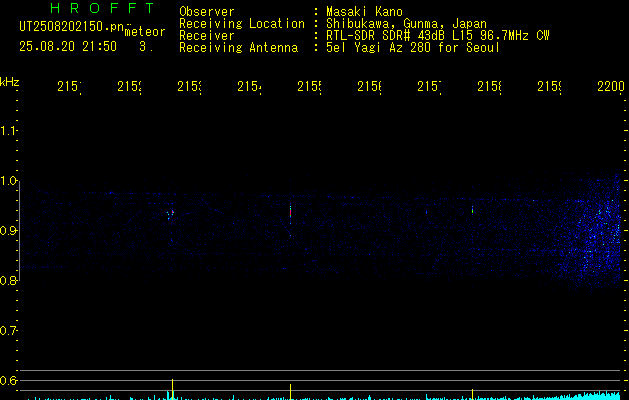Viewport: 629px width, 400px height.
Task: Click the Receiving Location label
Action: [242, 24]
